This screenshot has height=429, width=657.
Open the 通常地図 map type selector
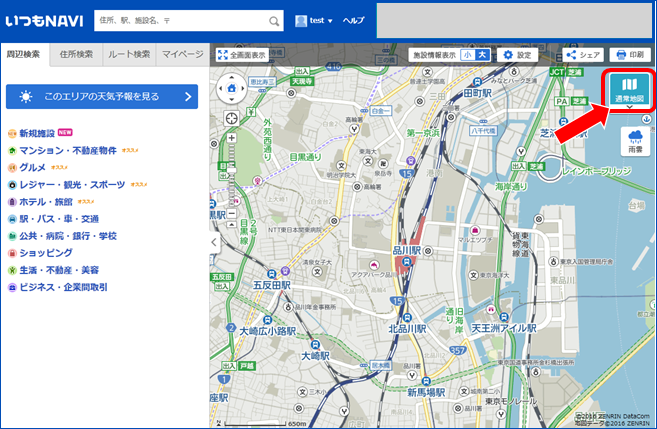tap(629, 90)
